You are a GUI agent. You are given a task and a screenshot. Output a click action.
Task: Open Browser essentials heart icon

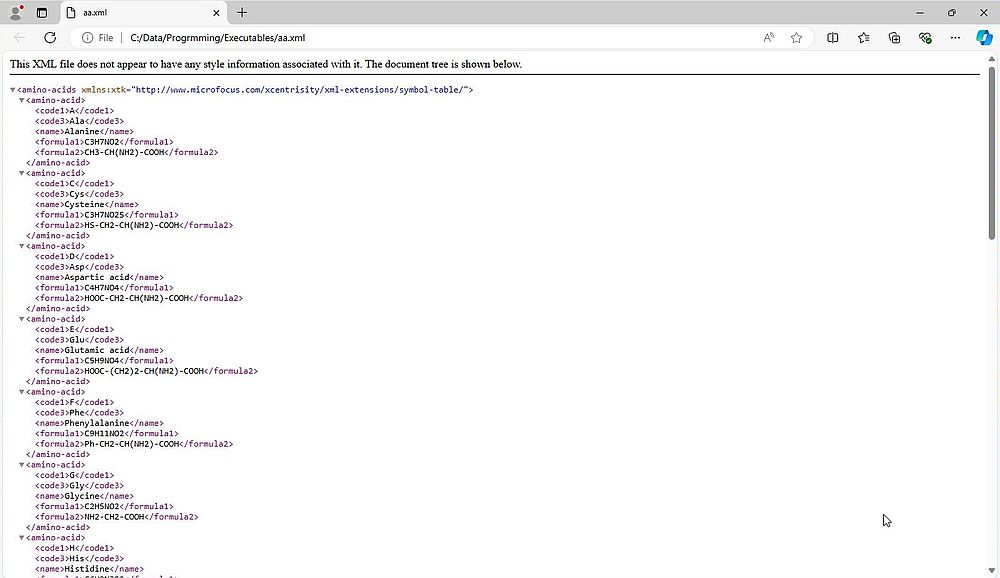pos(925,38)
